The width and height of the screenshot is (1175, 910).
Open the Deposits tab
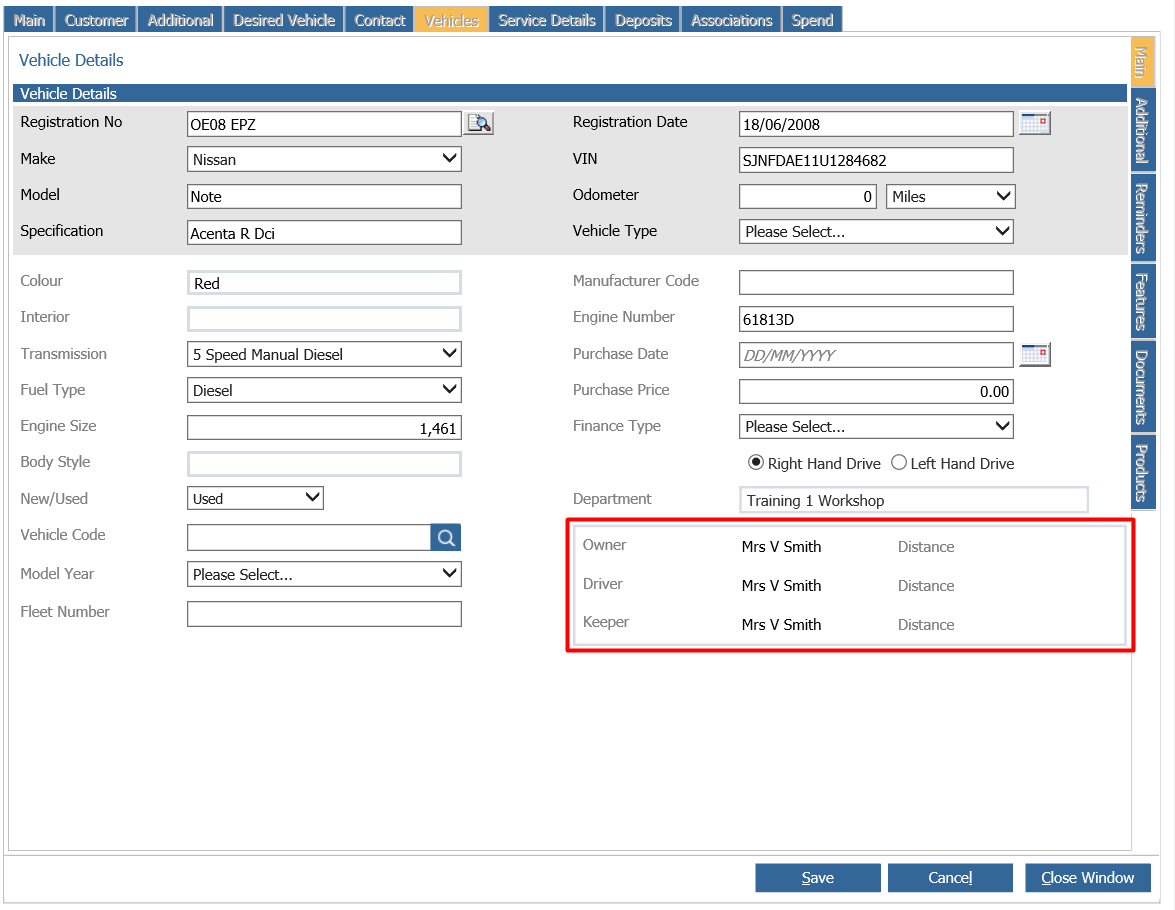coord(643,20)
